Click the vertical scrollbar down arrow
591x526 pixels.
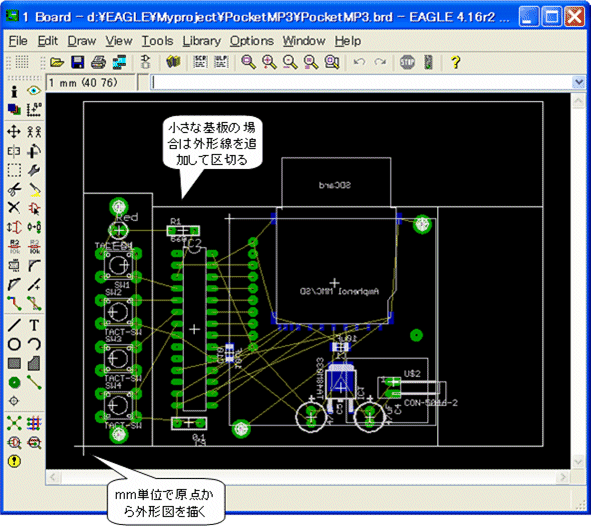click(578, 461)
